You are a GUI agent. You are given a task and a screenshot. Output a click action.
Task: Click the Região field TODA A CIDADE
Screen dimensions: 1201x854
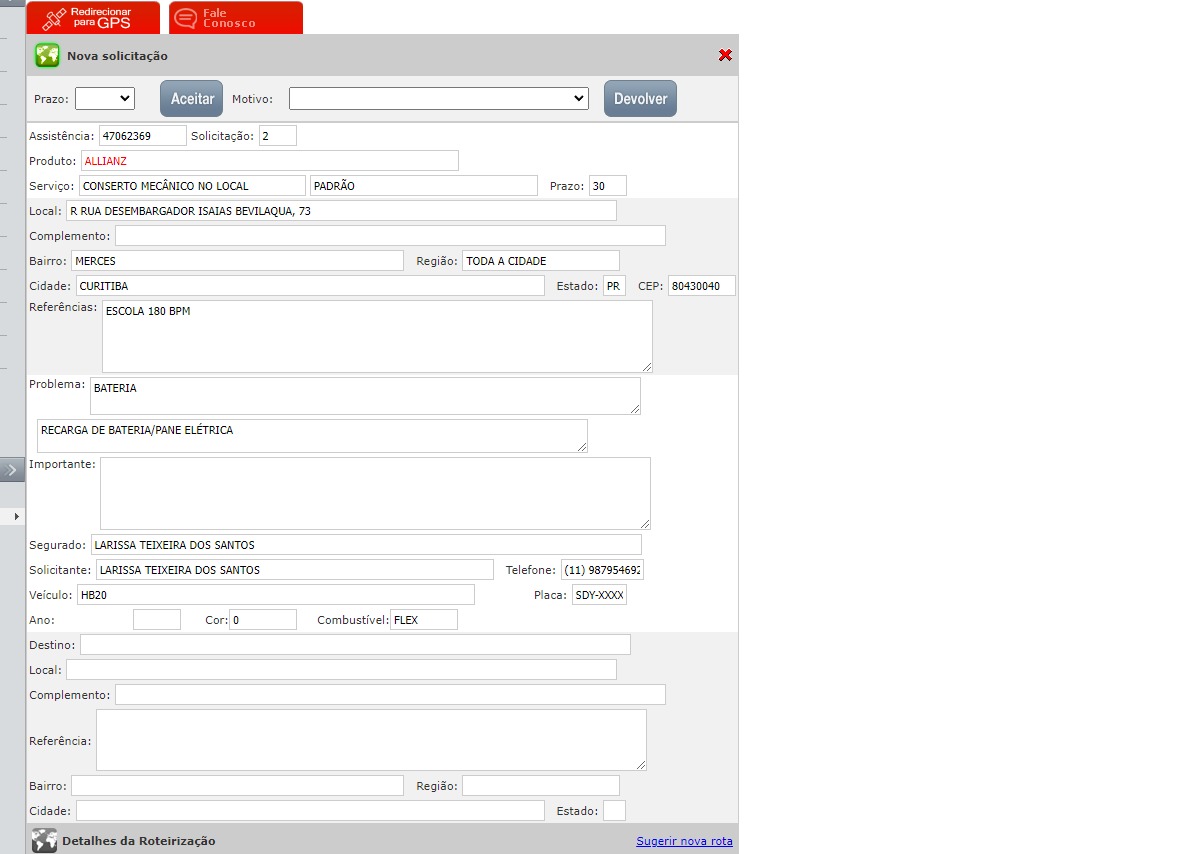pos(541,260)
